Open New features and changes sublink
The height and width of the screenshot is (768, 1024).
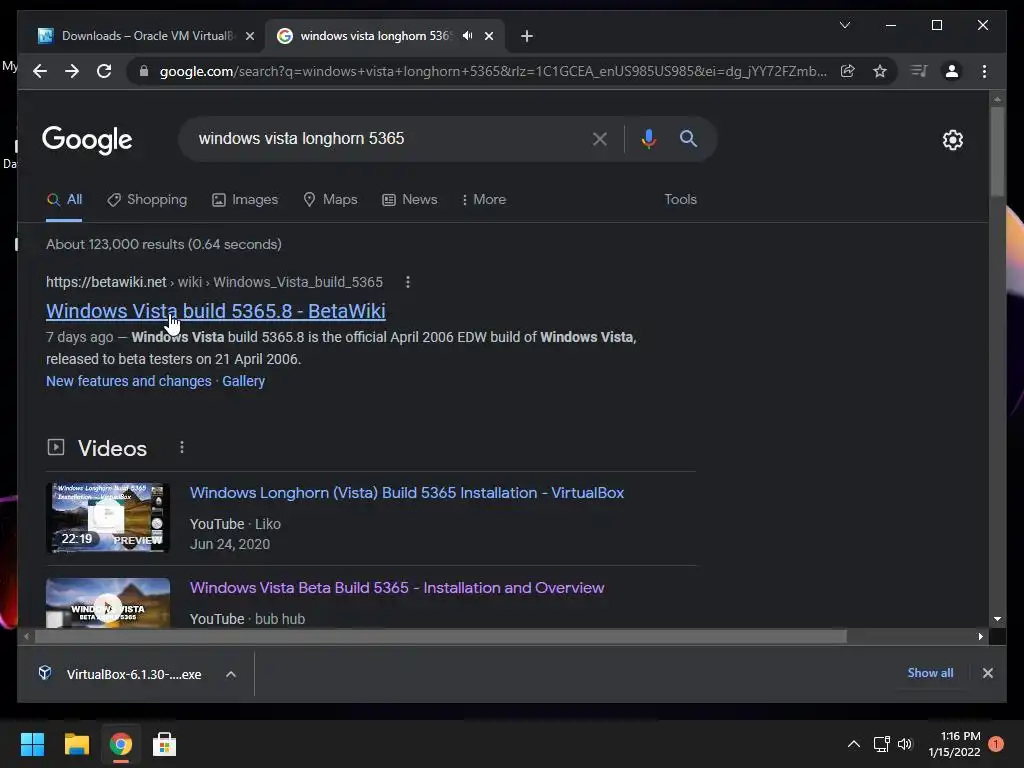pos(129,381)
